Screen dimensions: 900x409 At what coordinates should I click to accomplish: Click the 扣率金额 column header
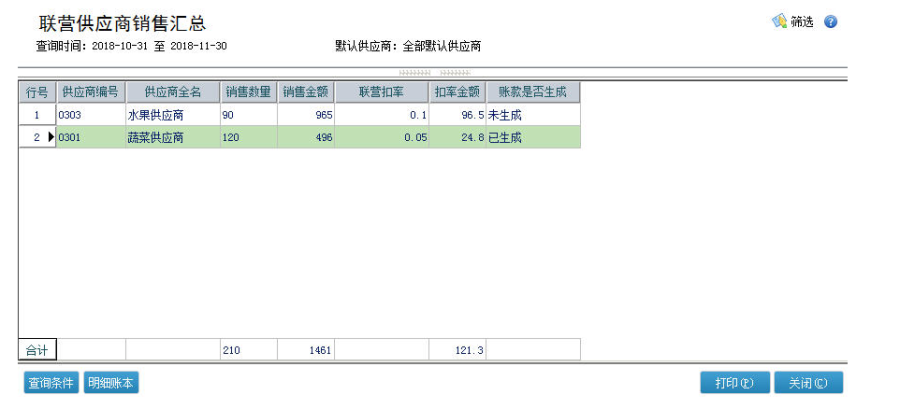pos(457,92)
